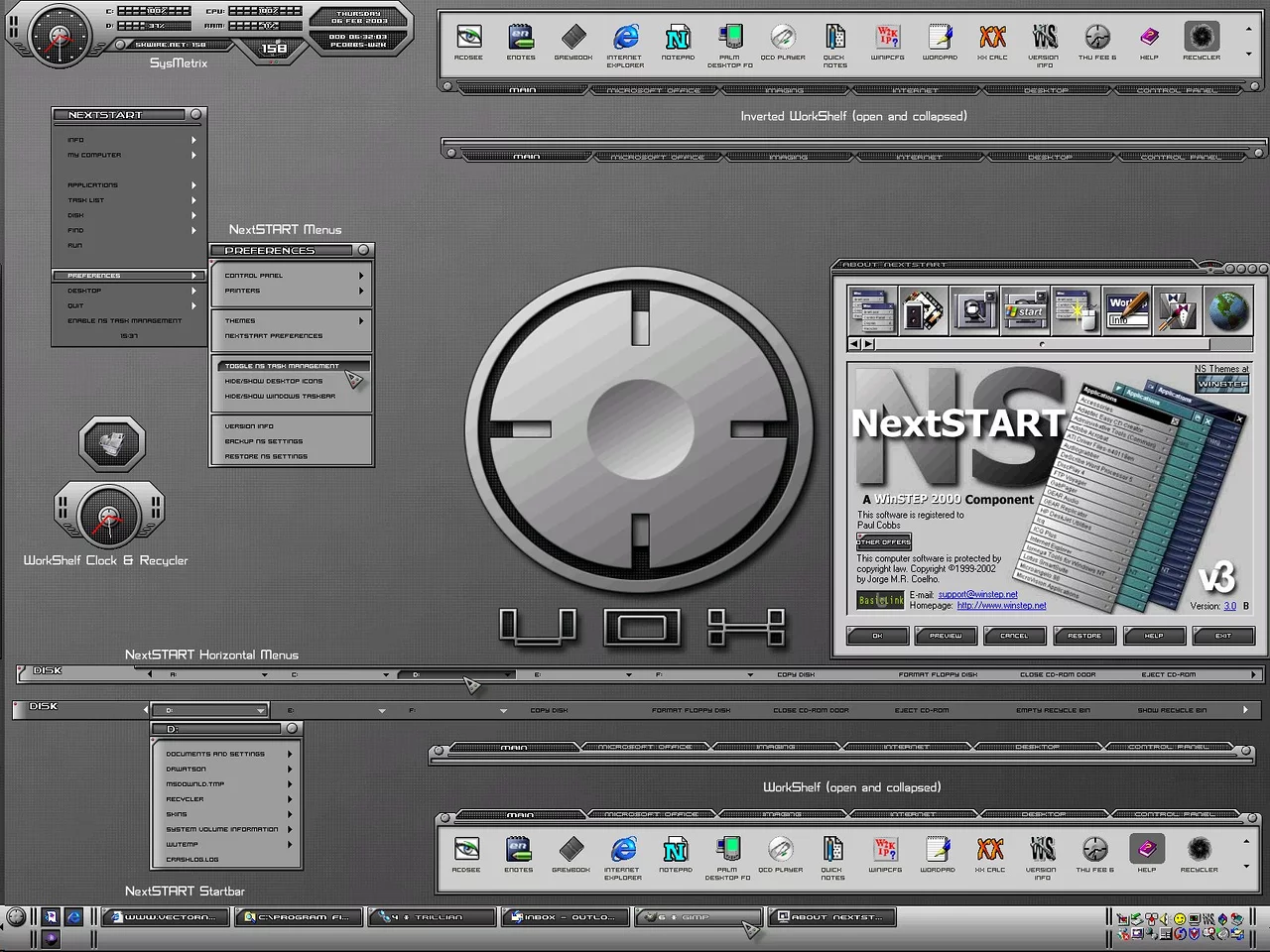Open XX Calc in the top WorkShelf
1270x952 pixels.
click(992, 38)
